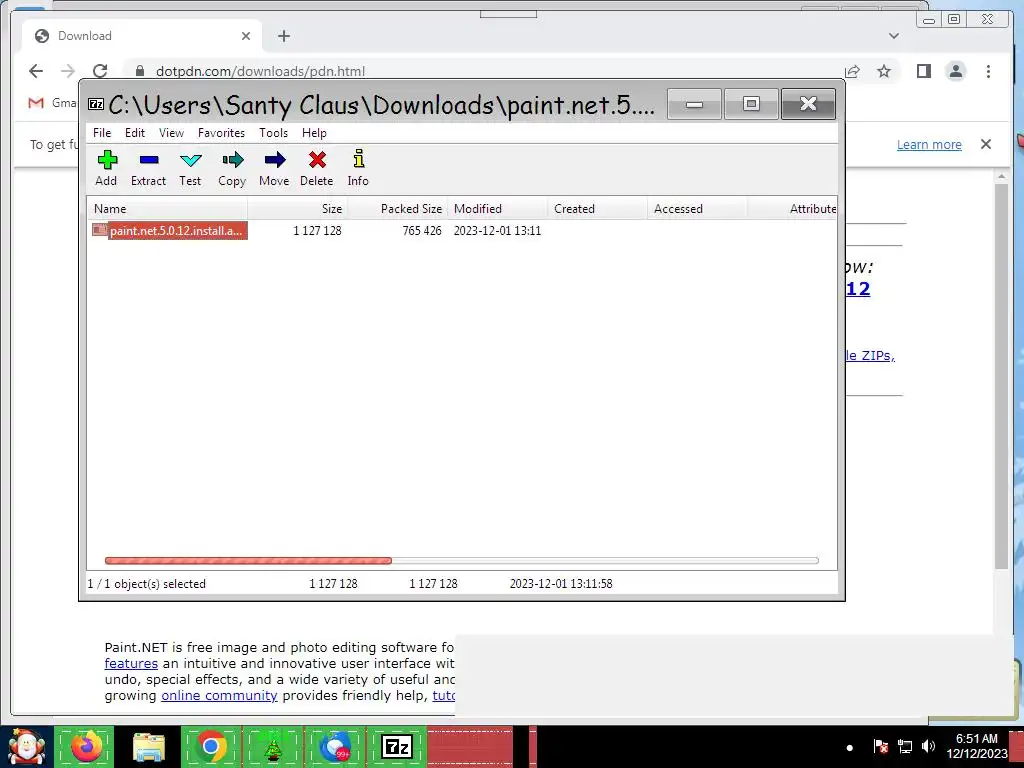The width and height of the screenshot is (1024, 768).
Task: Switch to Chrome in the taskbar
Action: (210, 746)
